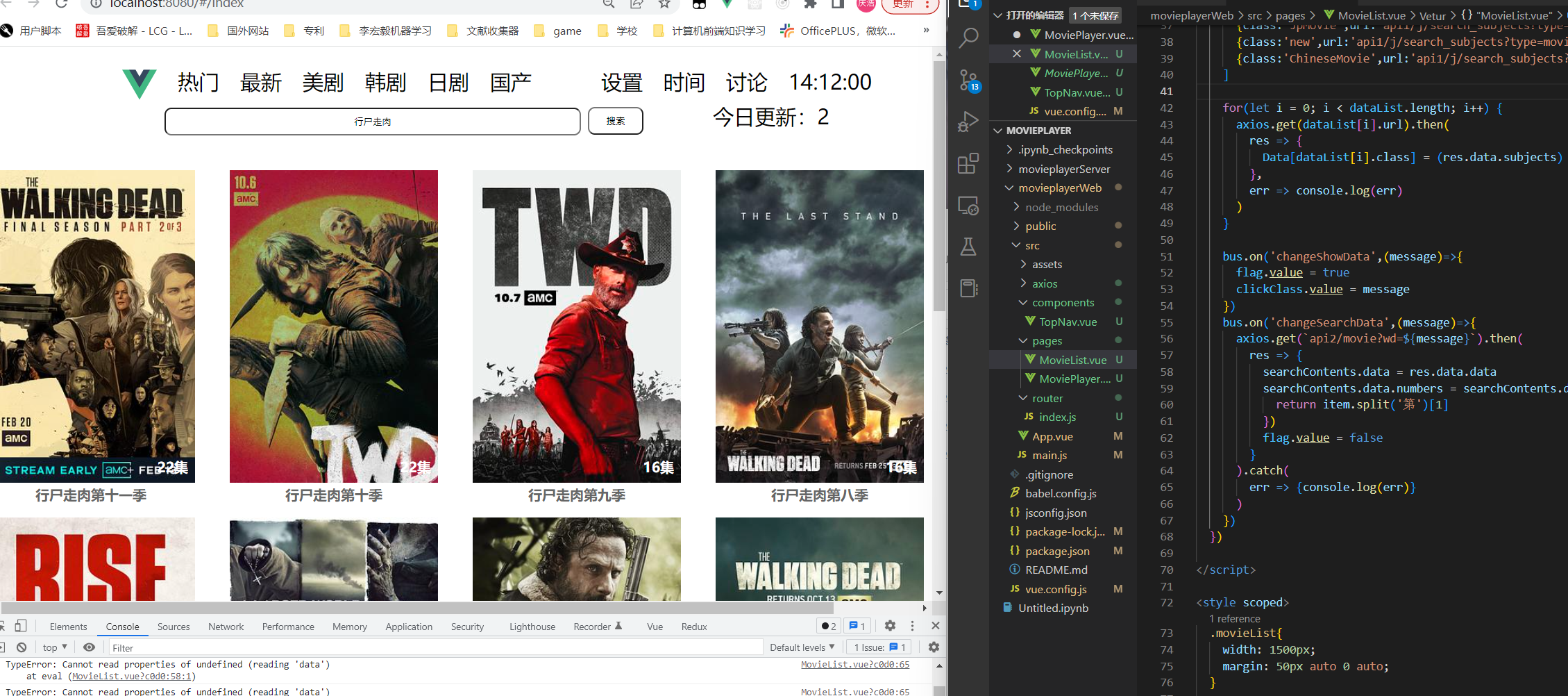Switch to the Sources tab

(x=174, y=627)
